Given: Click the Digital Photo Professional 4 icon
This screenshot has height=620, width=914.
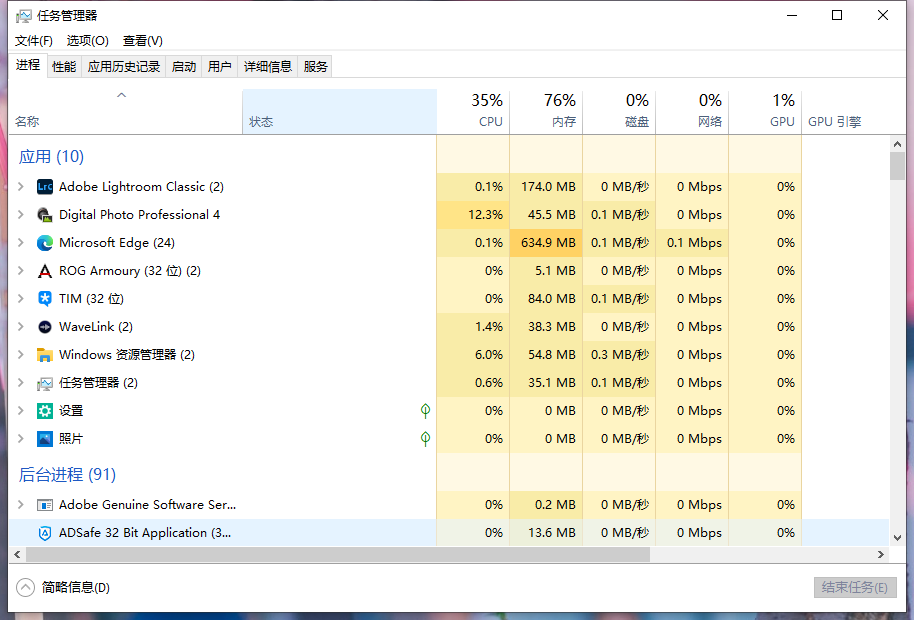Looking at the screenshot, I should 45,214.
